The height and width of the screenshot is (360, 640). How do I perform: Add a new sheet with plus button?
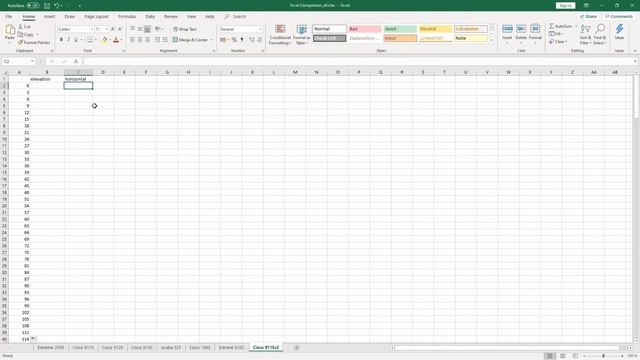pyautogui.click(x=296, y=348)
